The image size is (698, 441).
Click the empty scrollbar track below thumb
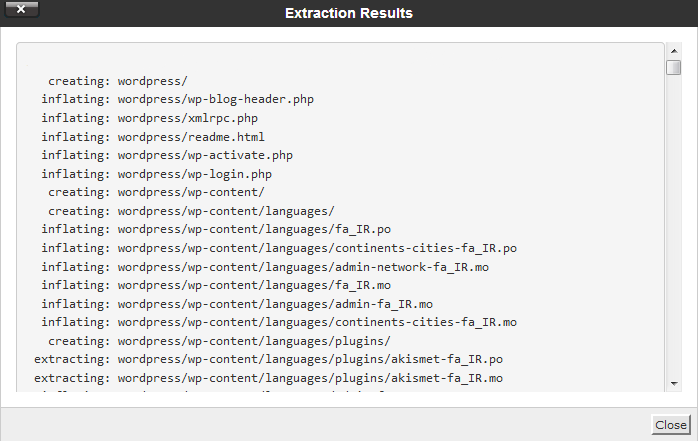coord(674,226)
